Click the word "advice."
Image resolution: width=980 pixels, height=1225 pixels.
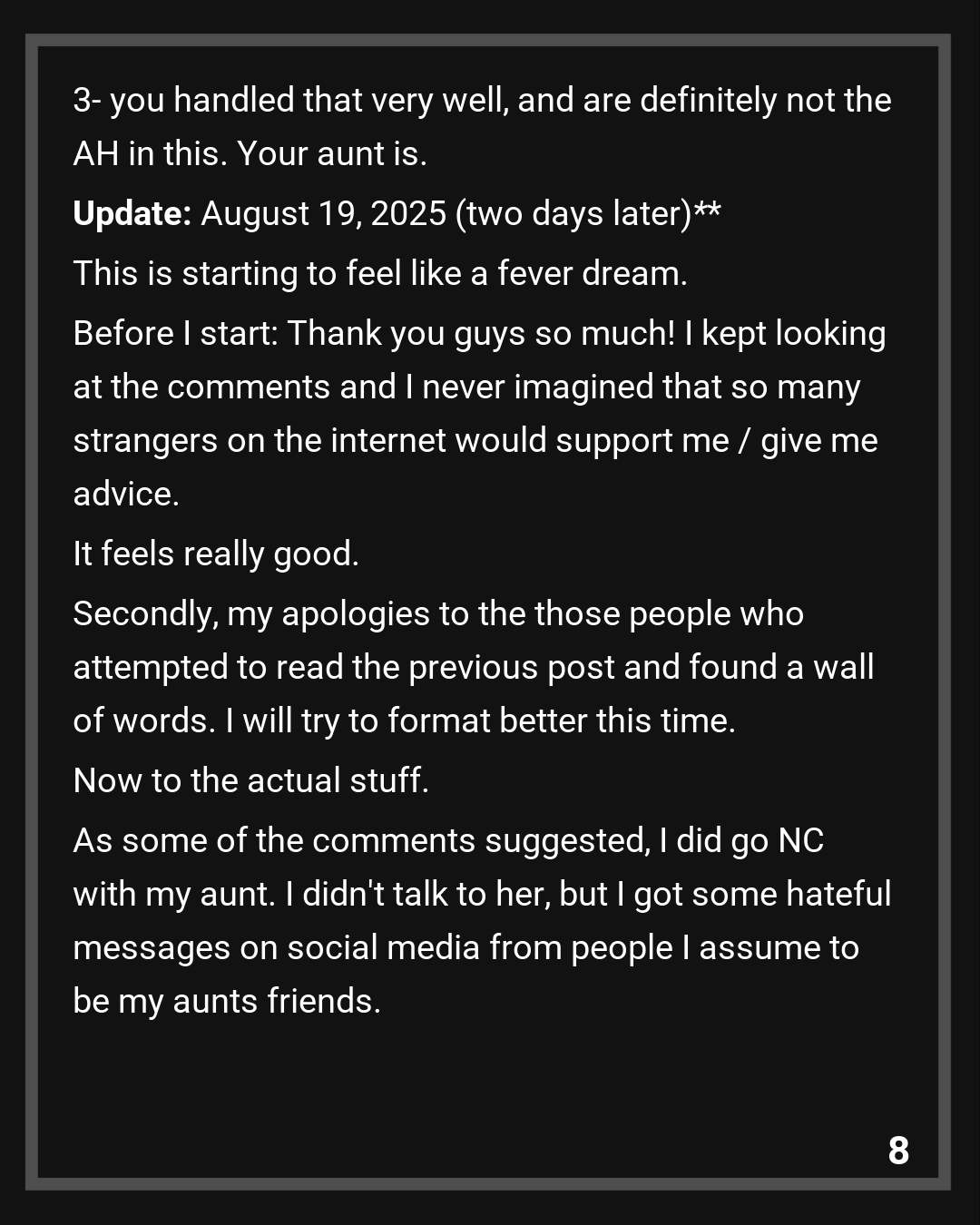126,495
